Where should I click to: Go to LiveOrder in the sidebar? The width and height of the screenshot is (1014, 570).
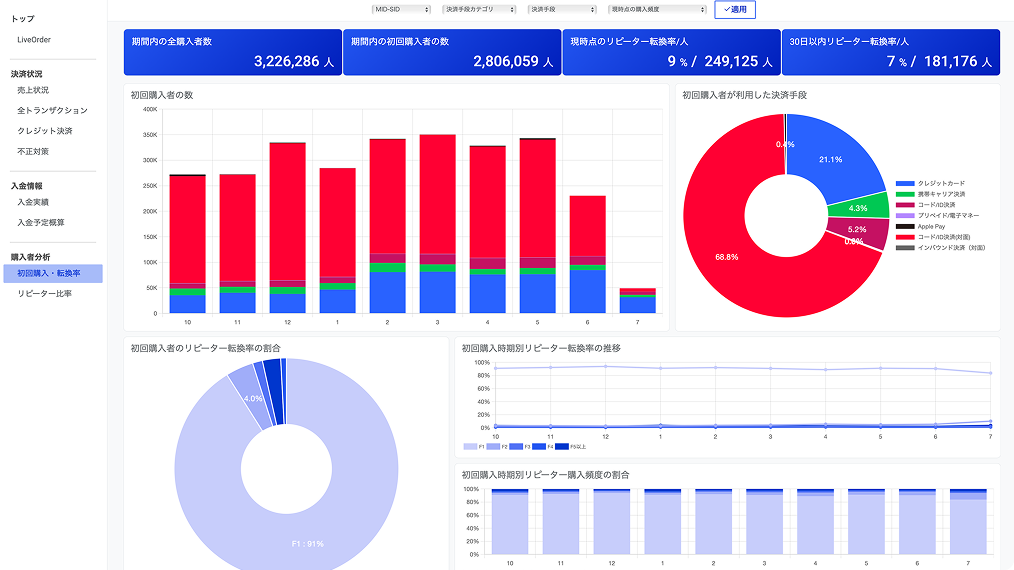(x=34, y=40)
